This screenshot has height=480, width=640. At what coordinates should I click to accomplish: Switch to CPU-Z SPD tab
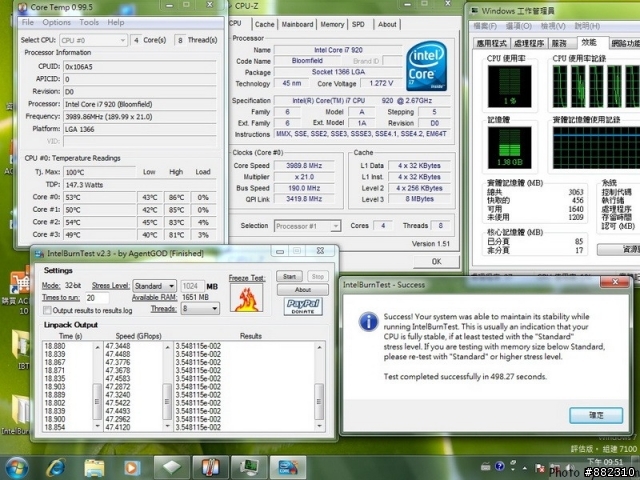click(358, 24)
